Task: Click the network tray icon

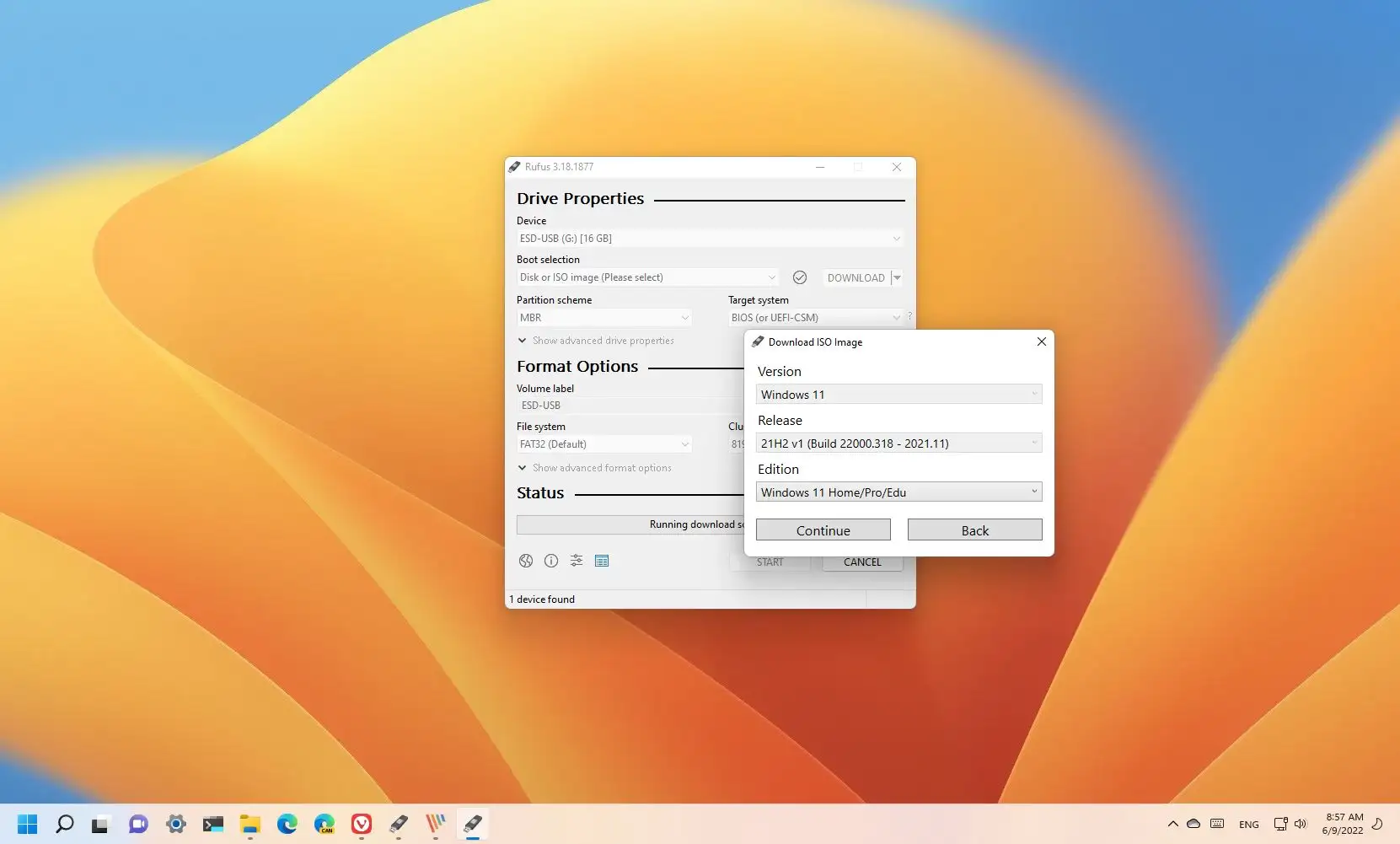Action: click(x=1281, y=824)
